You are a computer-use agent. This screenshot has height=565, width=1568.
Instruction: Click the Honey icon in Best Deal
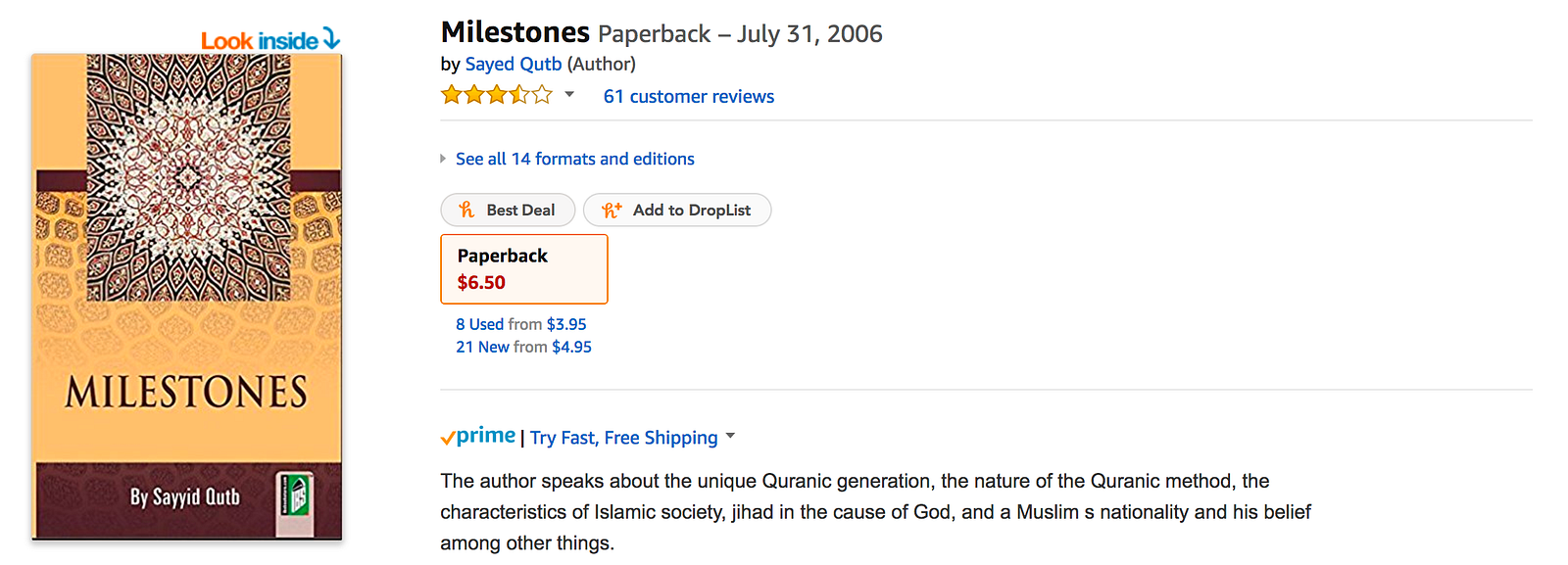coord(466,210)
